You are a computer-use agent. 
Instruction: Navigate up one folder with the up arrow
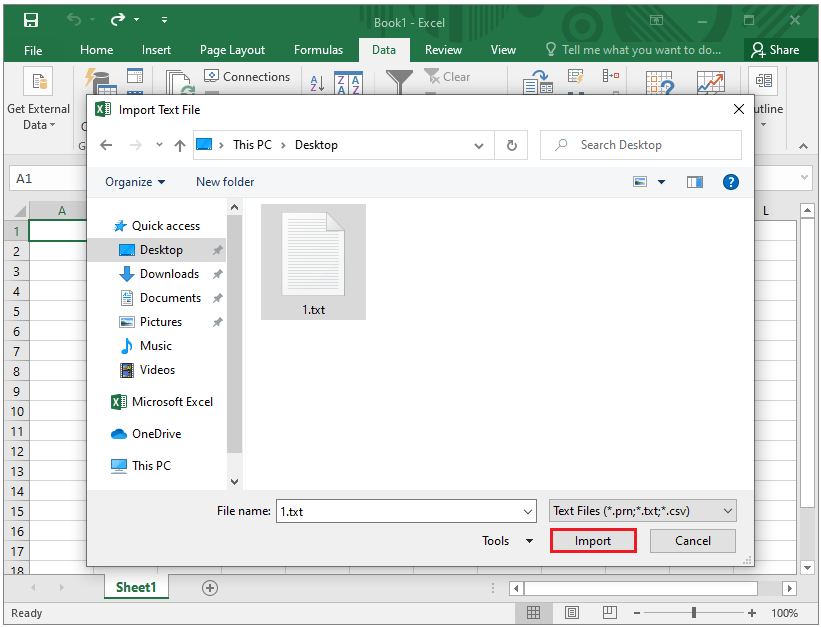tap(179, 145)
